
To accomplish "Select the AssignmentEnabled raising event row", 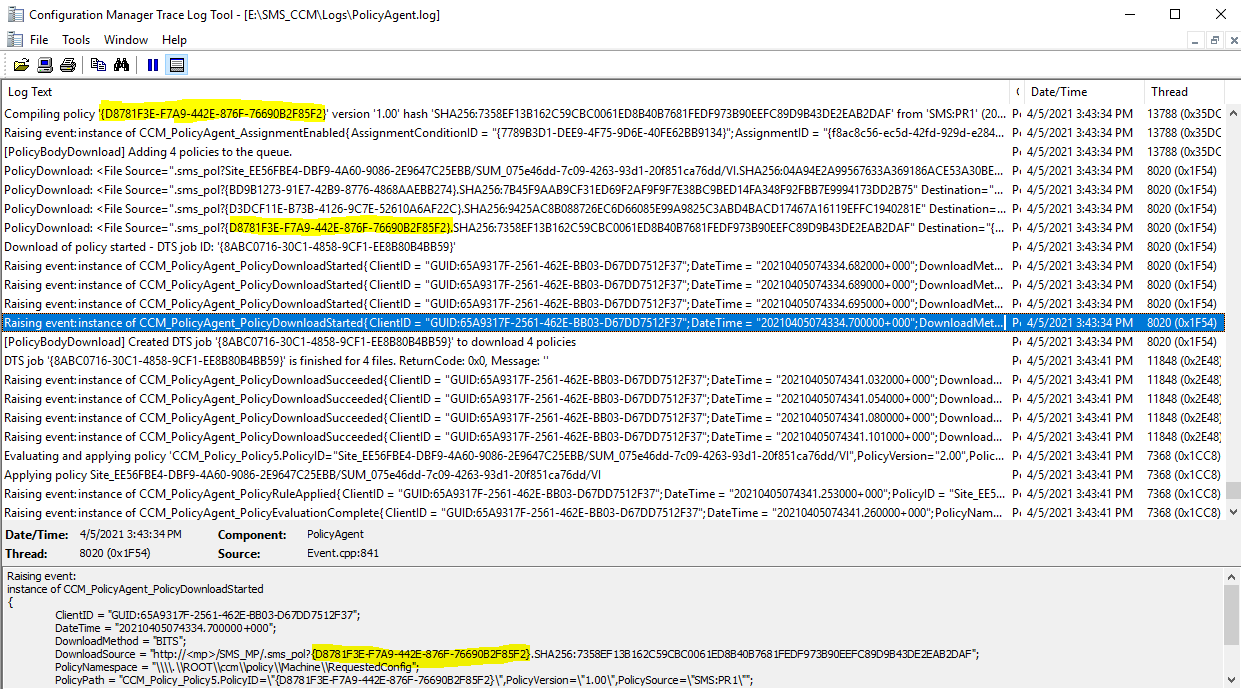I will coord(612,133).
